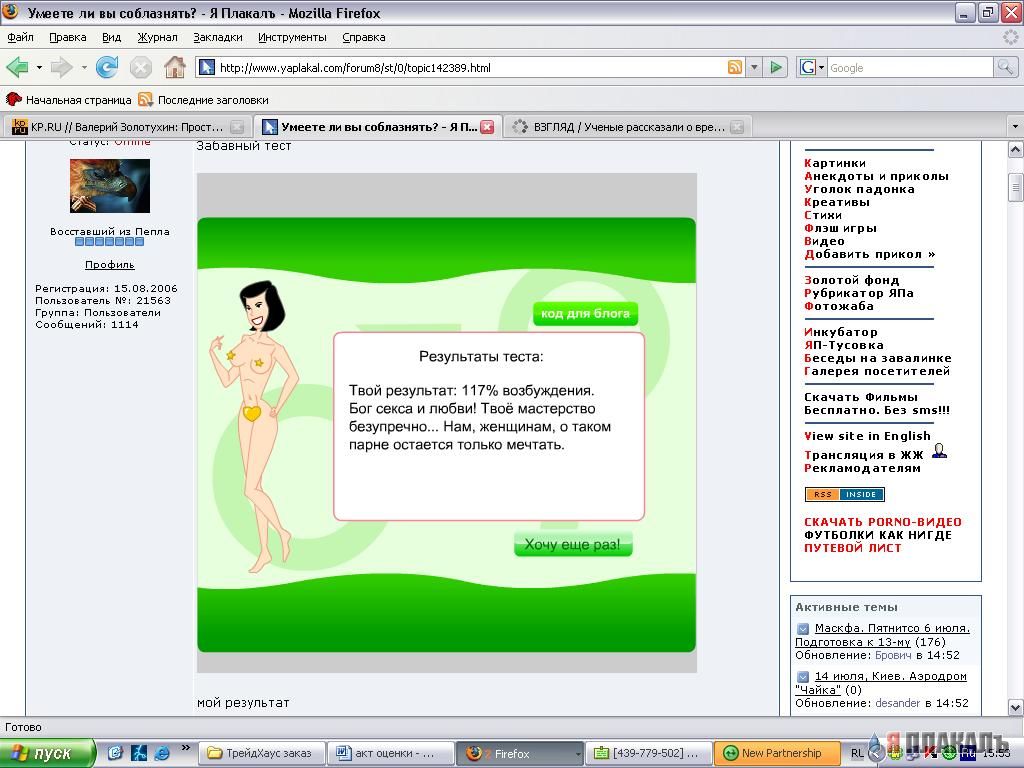Click the Начальная страница bookmark

(x=69, y=100)
